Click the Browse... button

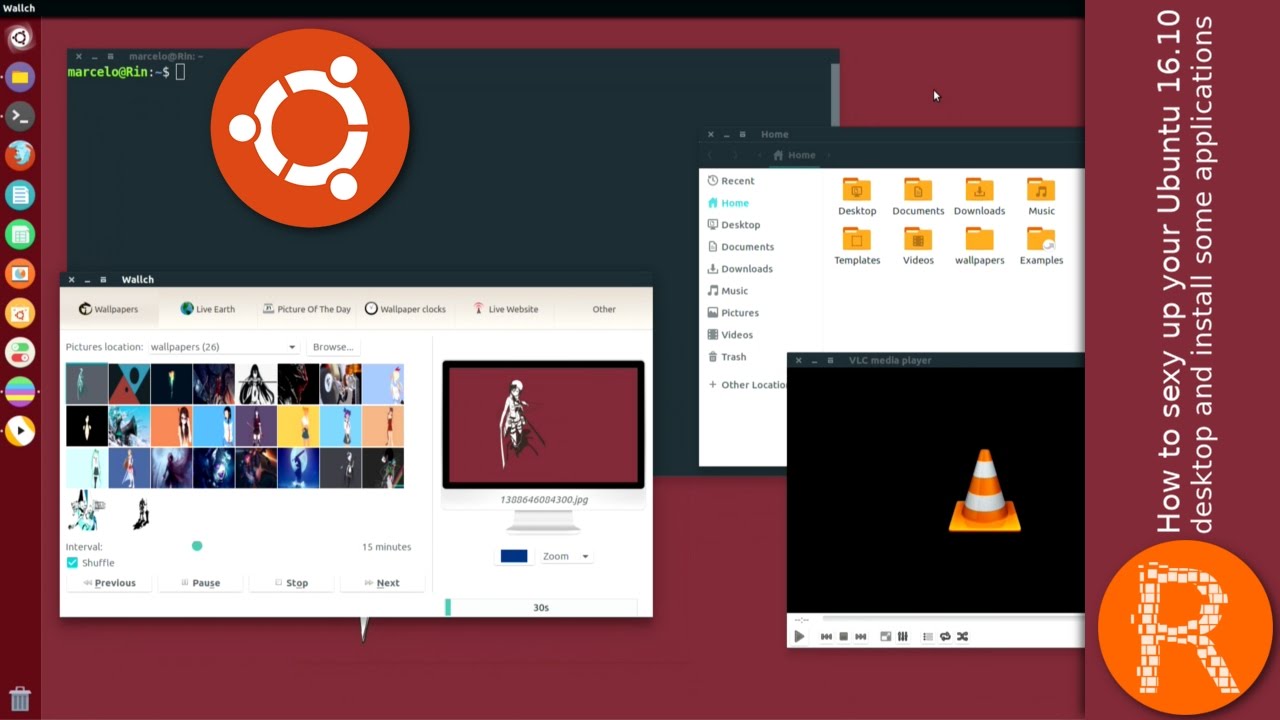point(333,347)
